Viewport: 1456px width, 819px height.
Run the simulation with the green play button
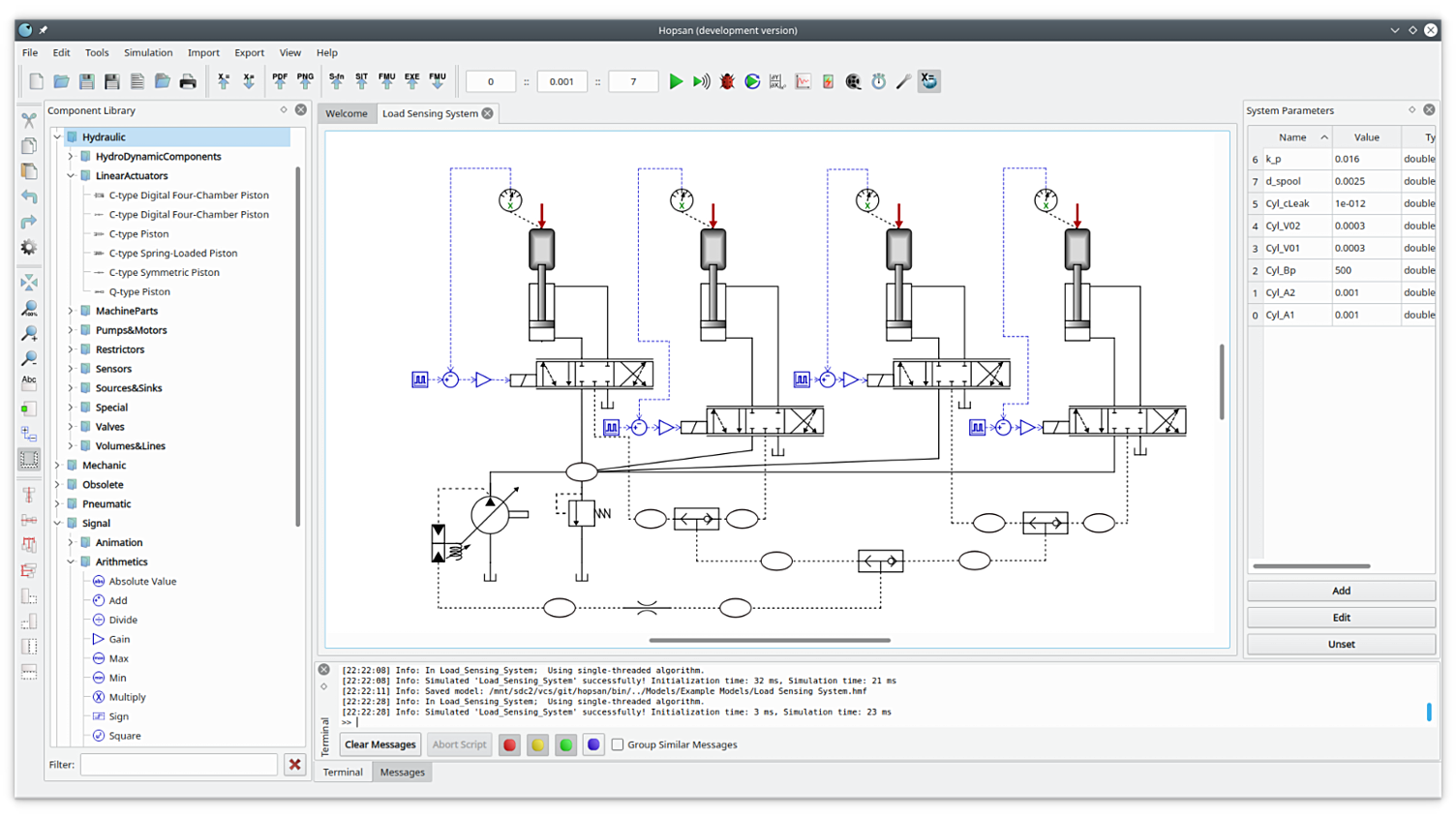676,82
